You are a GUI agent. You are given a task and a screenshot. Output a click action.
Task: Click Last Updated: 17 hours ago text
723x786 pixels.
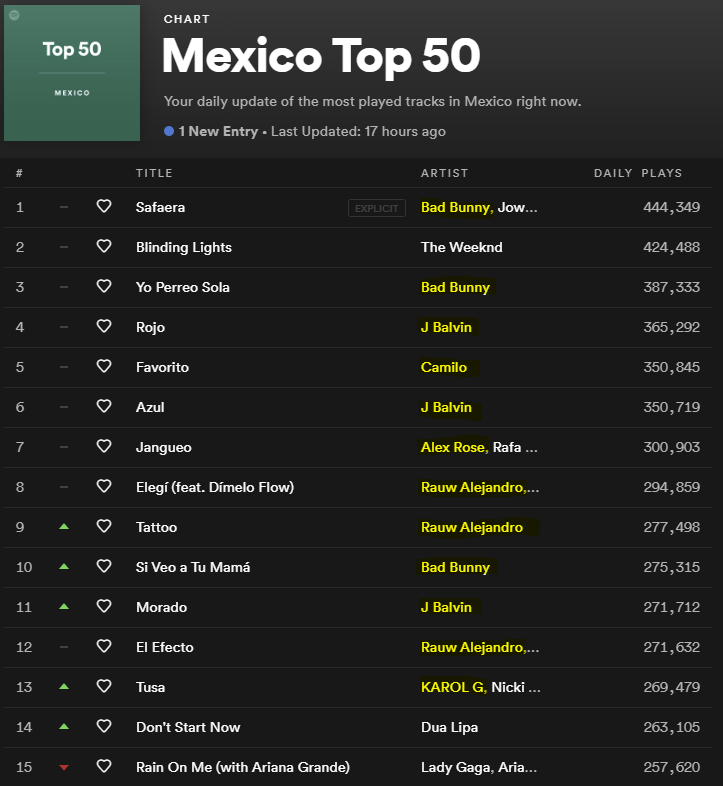[x=358, y=131]
